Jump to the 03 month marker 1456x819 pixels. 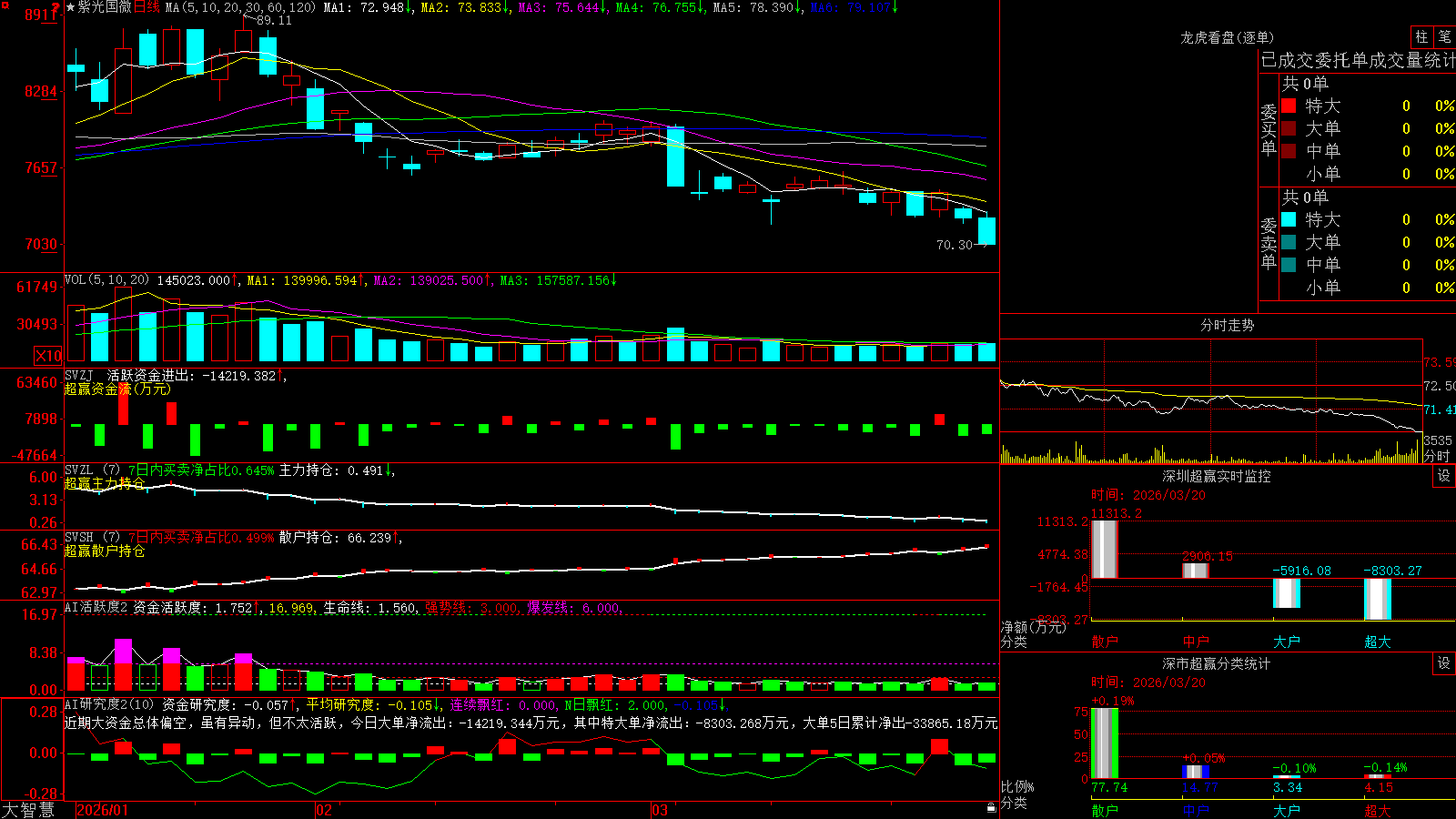pyautogui.click(x=660, y=810)
